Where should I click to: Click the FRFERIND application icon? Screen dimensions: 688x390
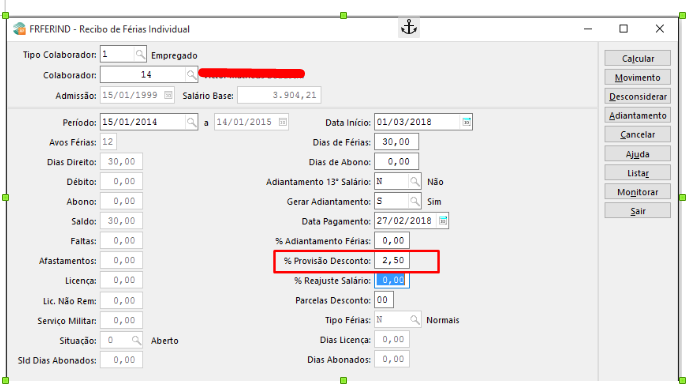coord(19,29)
